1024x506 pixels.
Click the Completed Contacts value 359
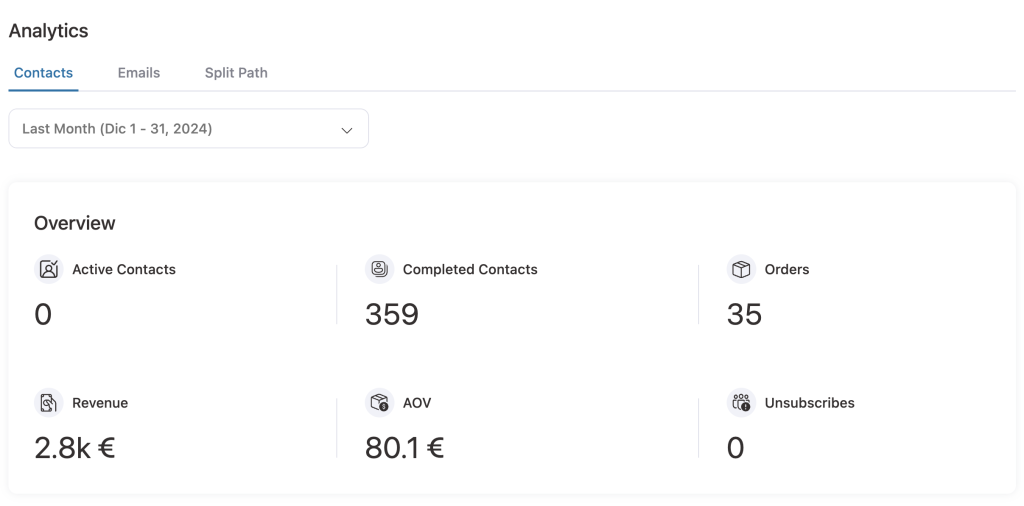point(392,315)
